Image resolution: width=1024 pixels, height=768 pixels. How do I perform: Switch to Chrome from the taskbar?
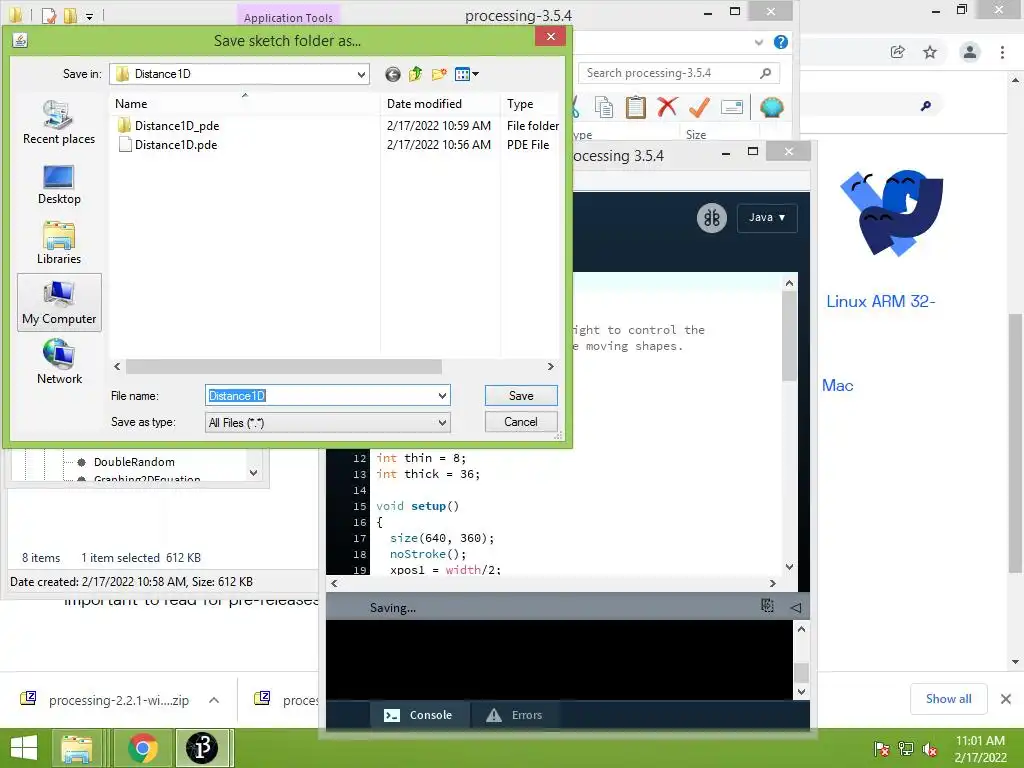(143, 748)
